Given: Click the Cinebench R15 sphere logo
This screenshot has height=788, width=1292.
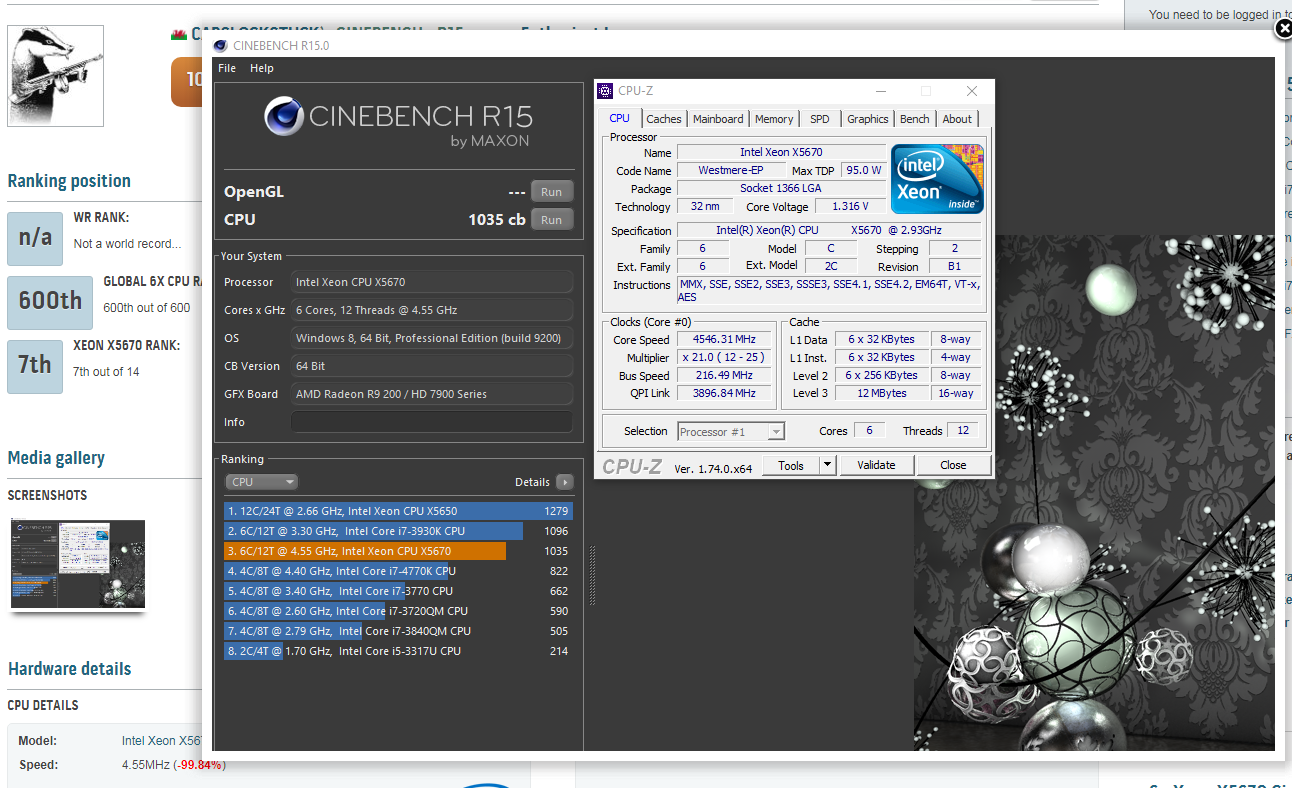Looking at the screenshot, I should click(x=285, y=117).
